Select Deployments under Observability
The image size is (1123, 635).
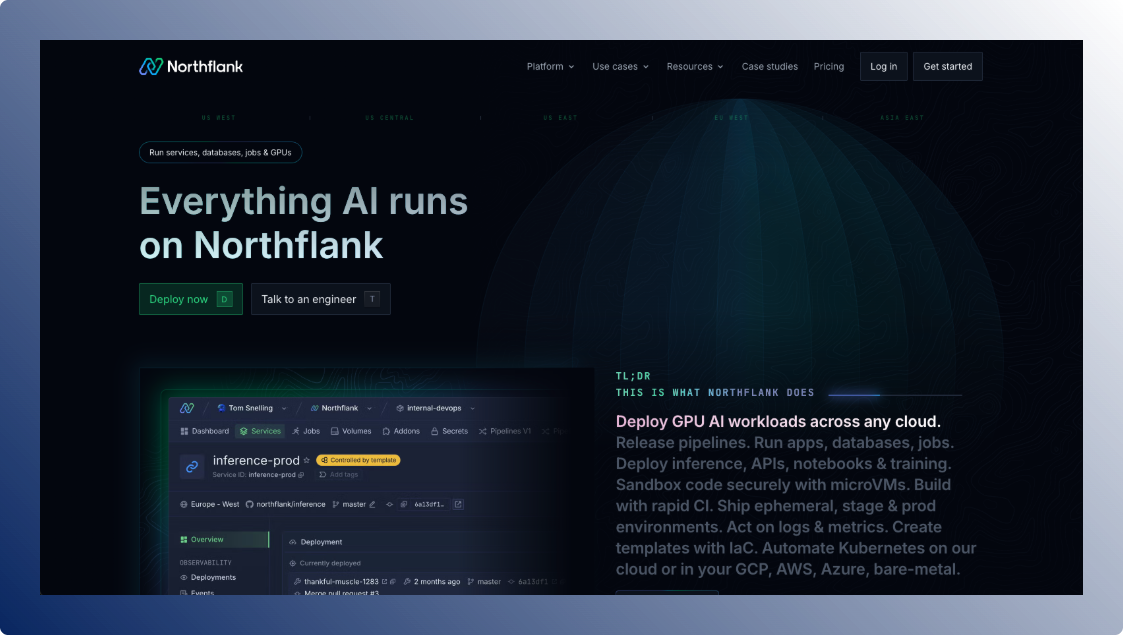coord(208,577)
